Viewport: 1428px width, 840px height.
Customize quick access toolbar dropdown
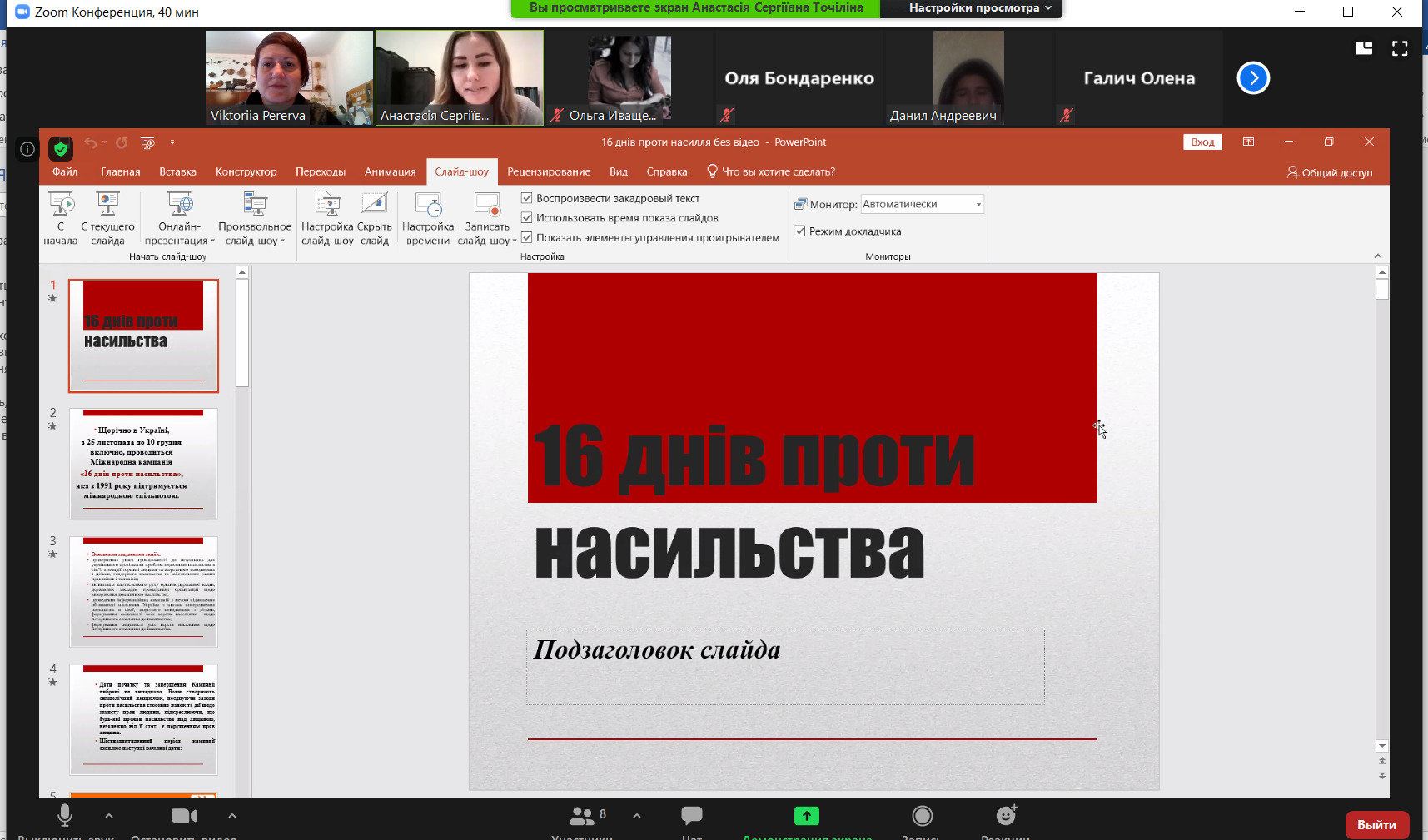[x=172, y=142]
